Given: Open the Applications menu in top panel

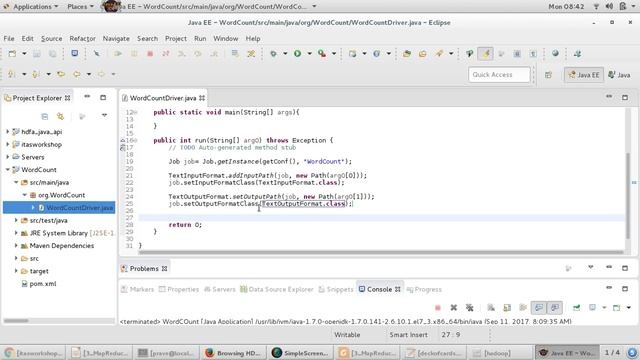Looking at the screenshot, I should [31, 7].
